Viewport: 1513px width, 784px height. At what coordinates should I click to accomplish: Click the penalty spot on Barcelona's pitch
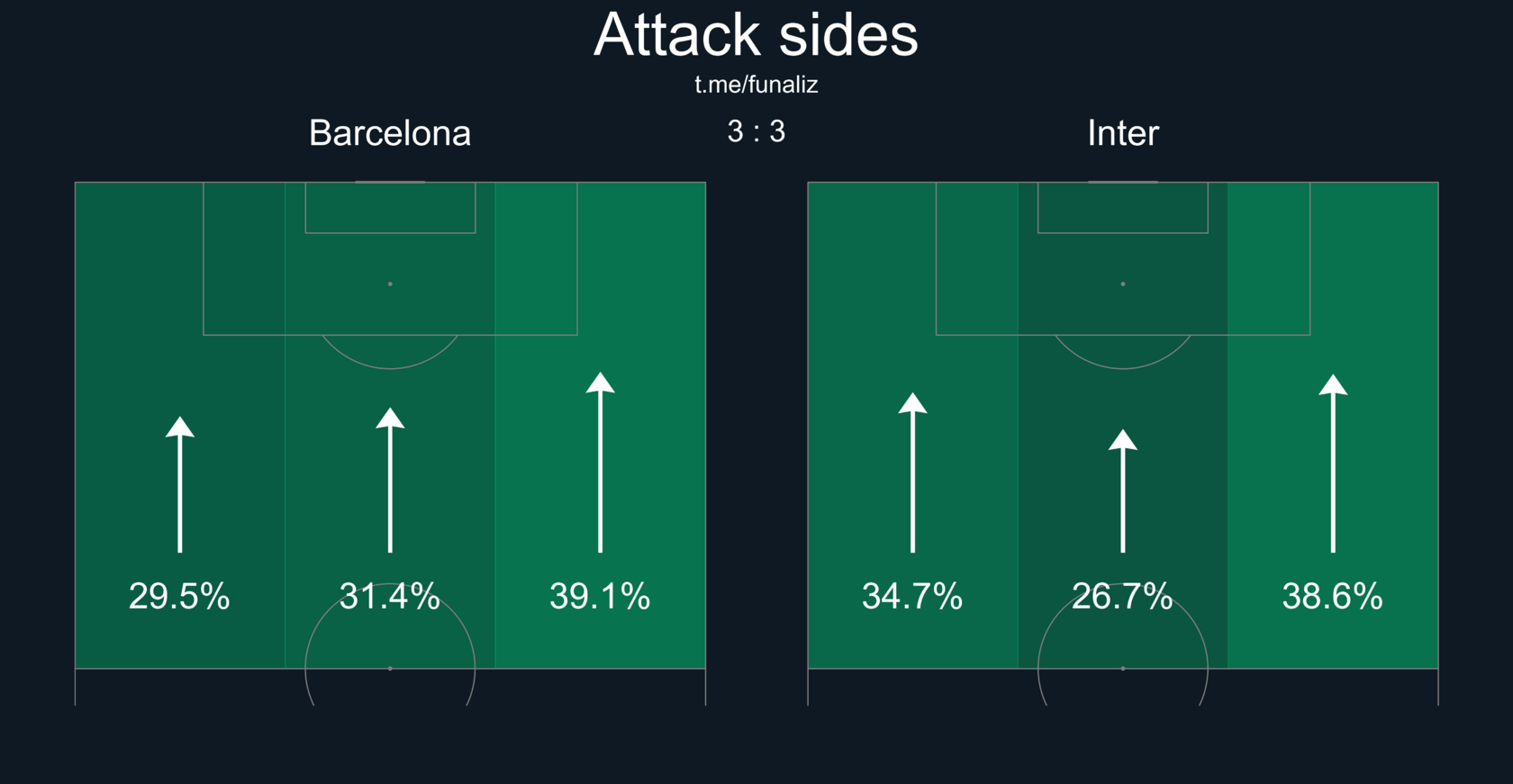pos(390,284)
